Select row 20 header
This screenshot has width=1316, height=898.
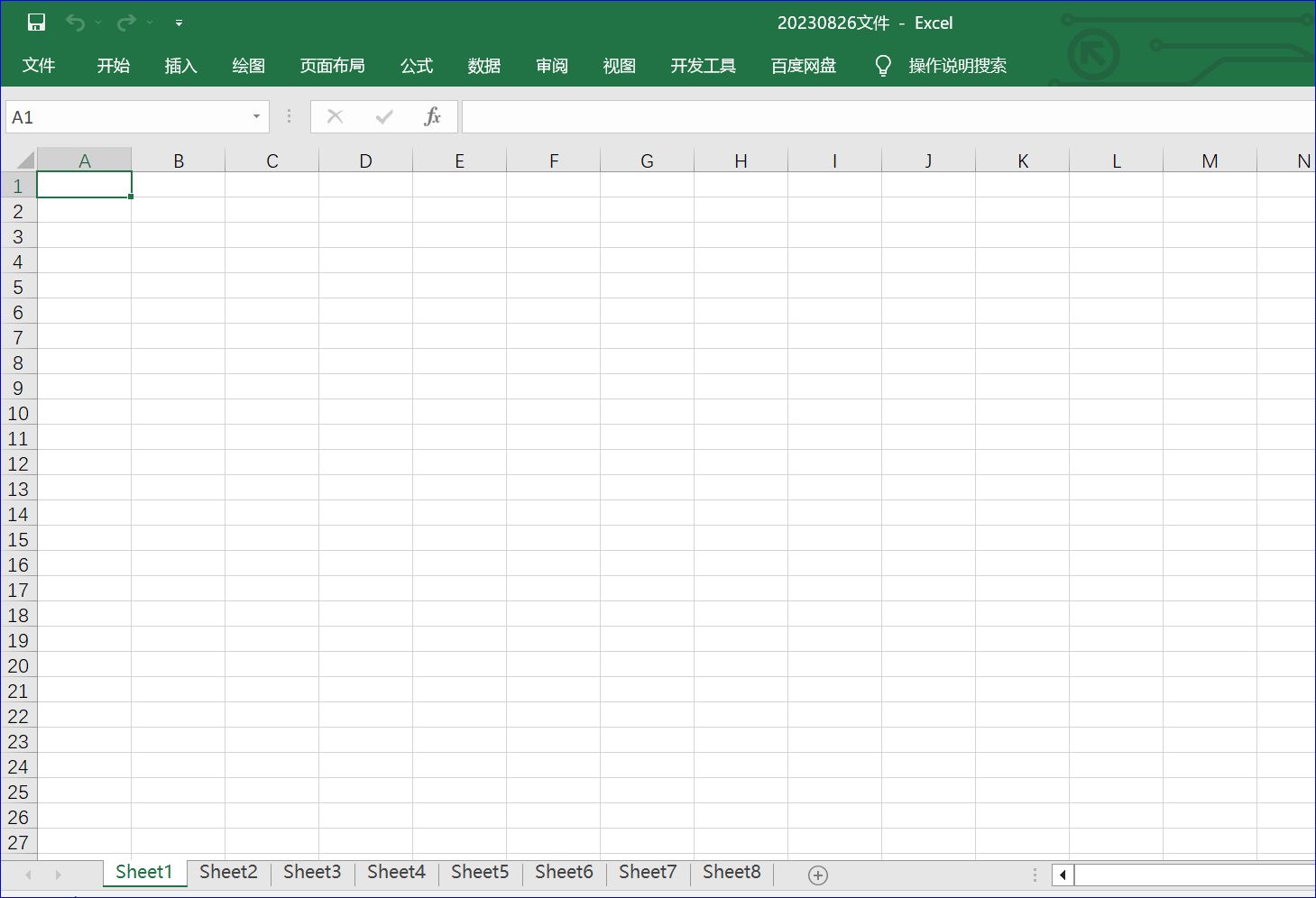point(18,665)
